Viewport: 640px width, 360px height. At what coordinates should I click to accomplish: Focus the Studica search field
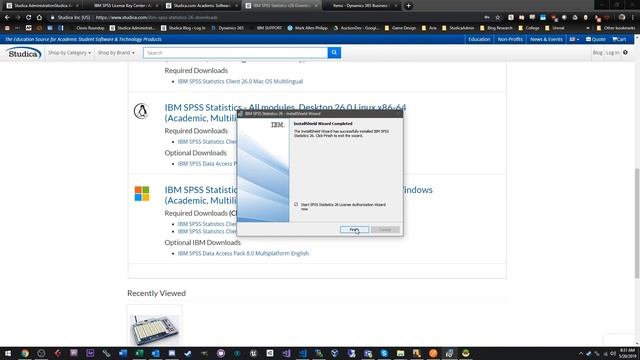click(236, 53)
